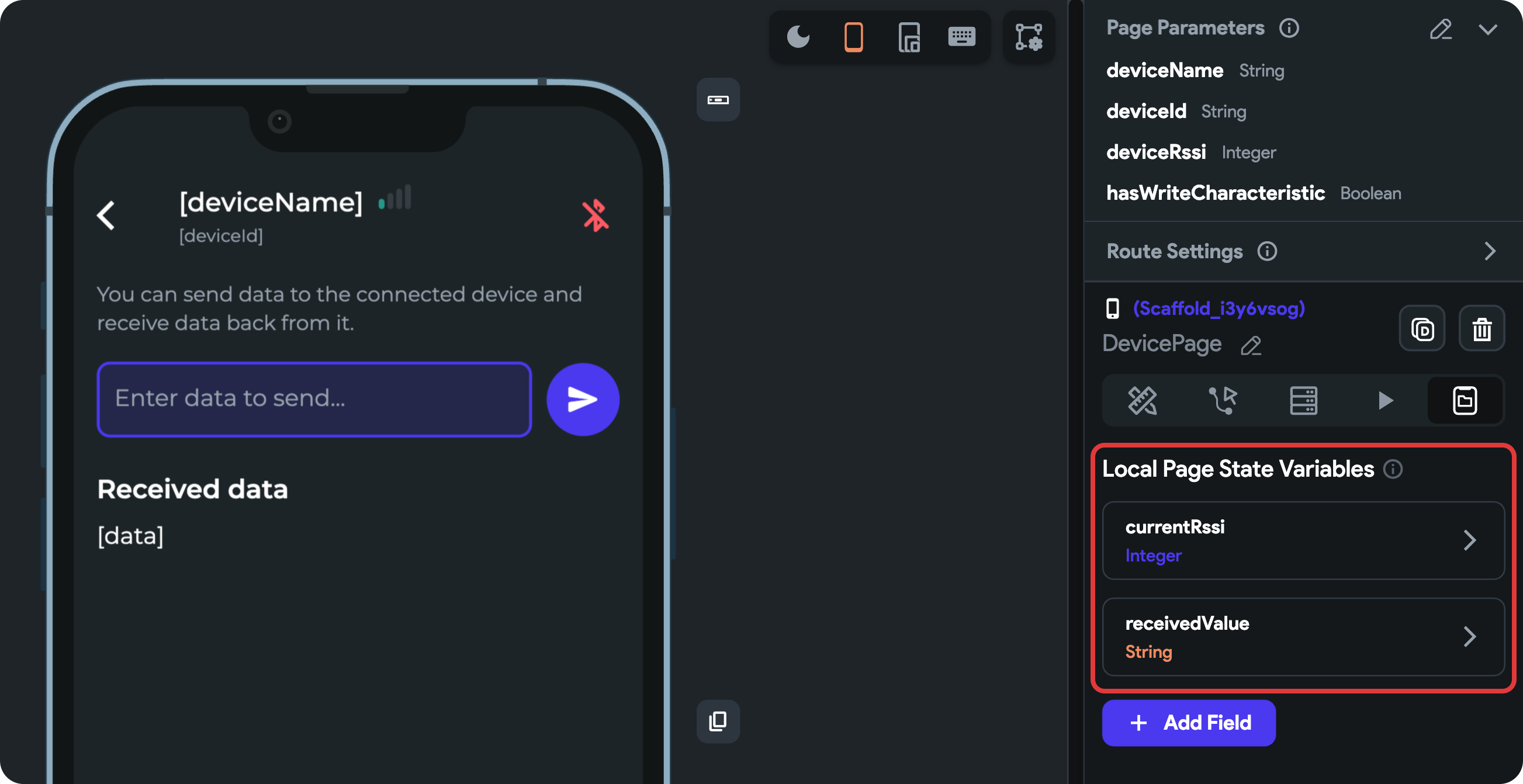Rename DevicePage with the pencil icon
Screen dimensions: 1523x784
(1251, 345)
